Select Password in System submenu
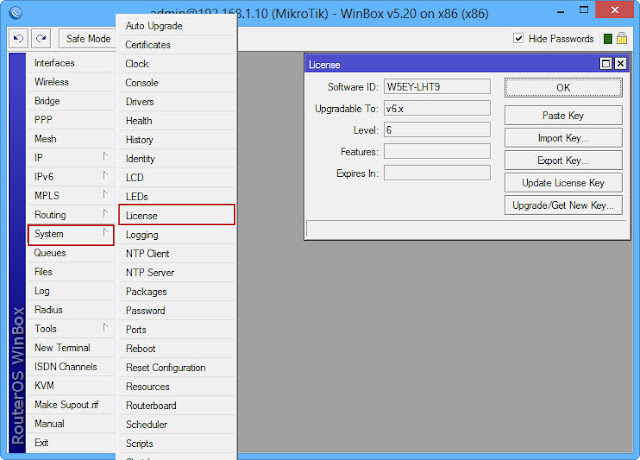Screen dimensions: 640x460 [177, 311]
